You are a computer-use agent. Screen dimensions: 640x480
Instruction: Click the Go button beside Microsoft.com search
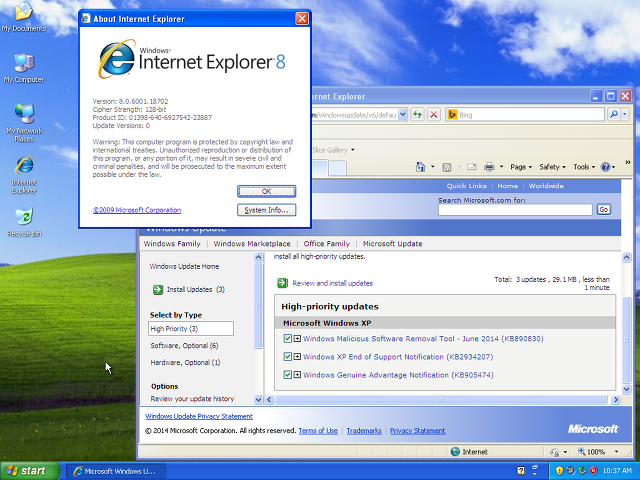click(604, 209)
